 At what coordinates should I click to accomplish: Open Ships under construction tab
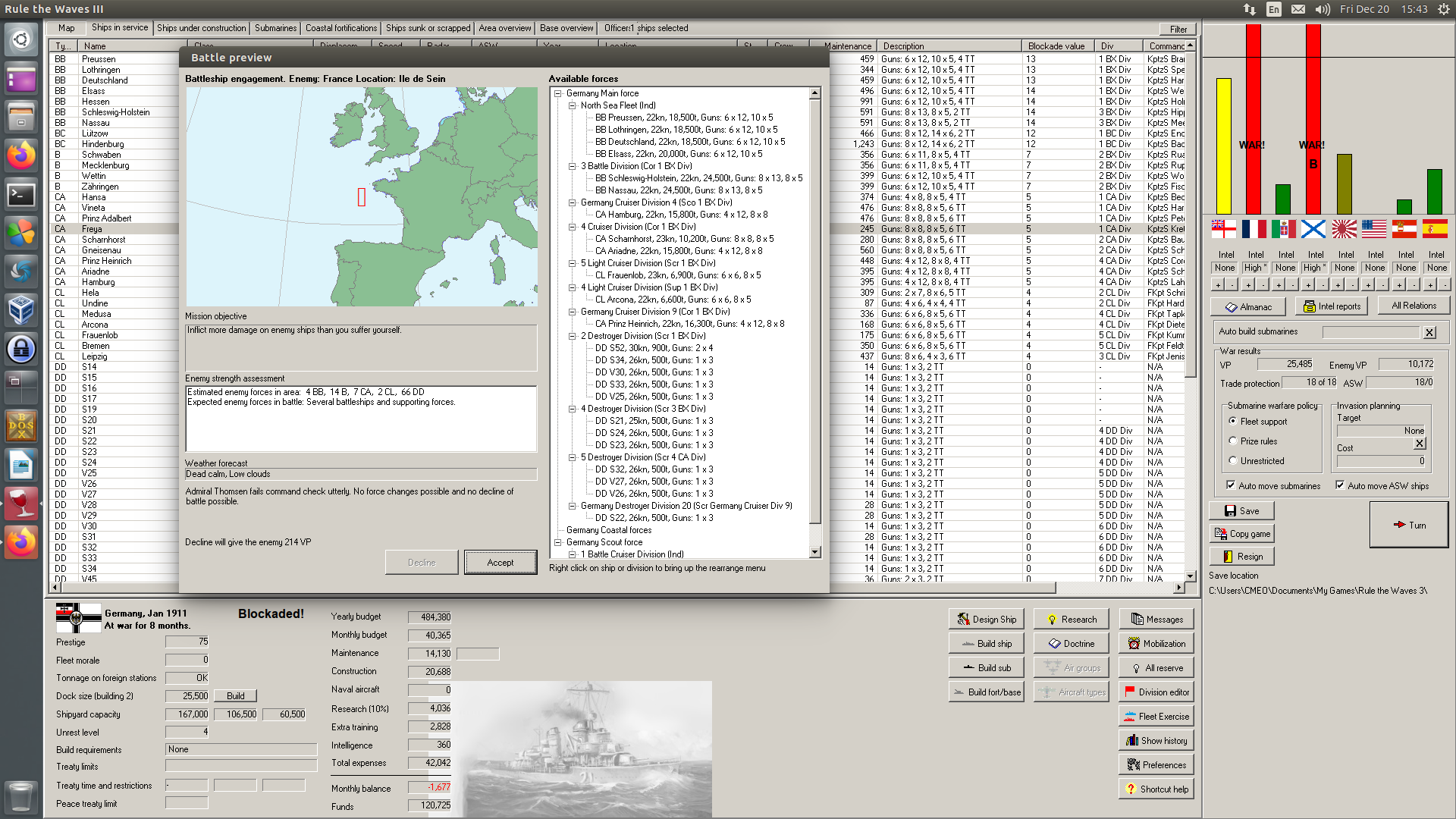[202, 28]
